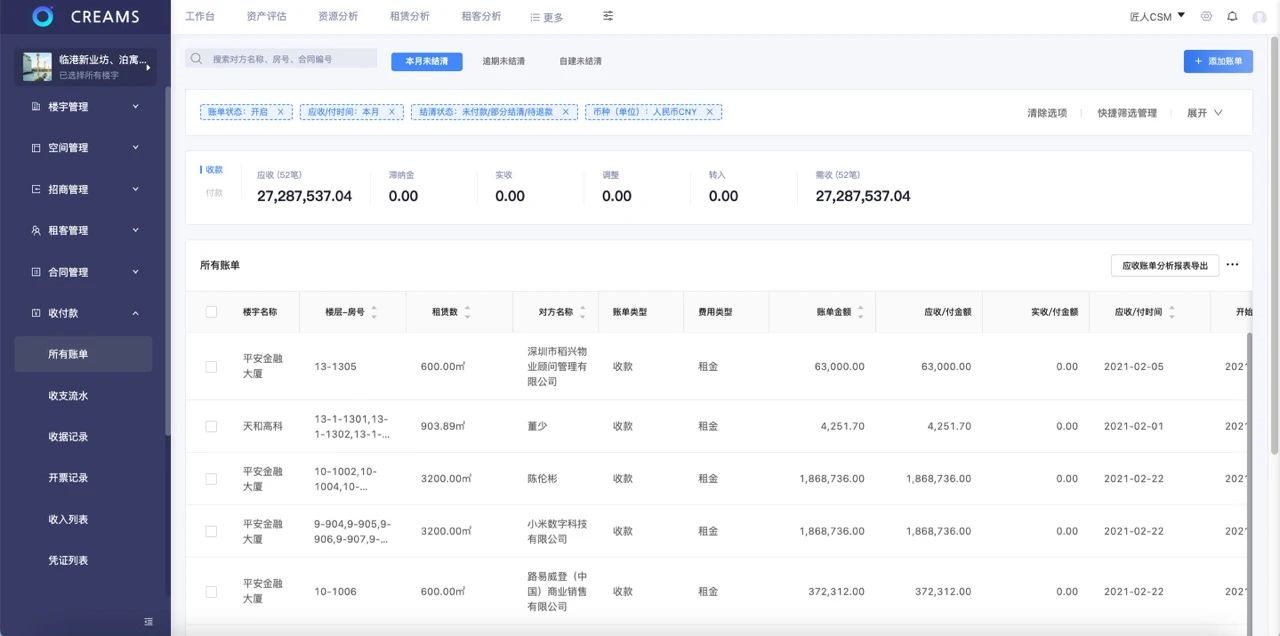Open 资产评估 top navigation item
Screen dimensions: 1280x636
tap(266, 17)
